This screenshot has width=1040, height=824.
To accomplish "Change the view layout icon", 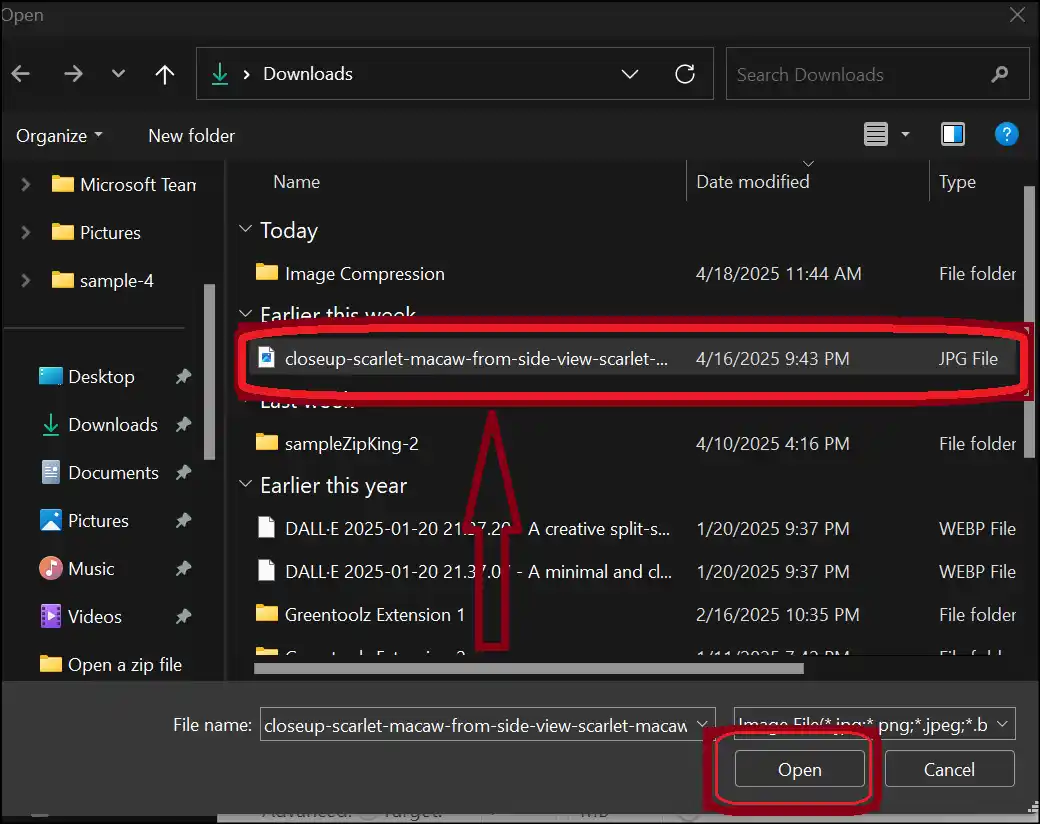I will pyautogui.click(x=876, y=135).
